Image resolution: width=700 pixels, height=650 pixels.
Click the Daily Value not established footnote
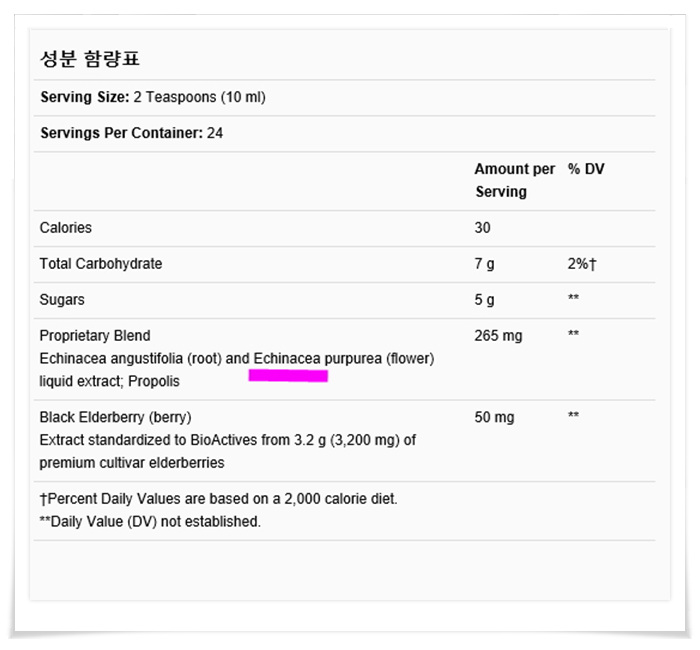pos(150,521)
